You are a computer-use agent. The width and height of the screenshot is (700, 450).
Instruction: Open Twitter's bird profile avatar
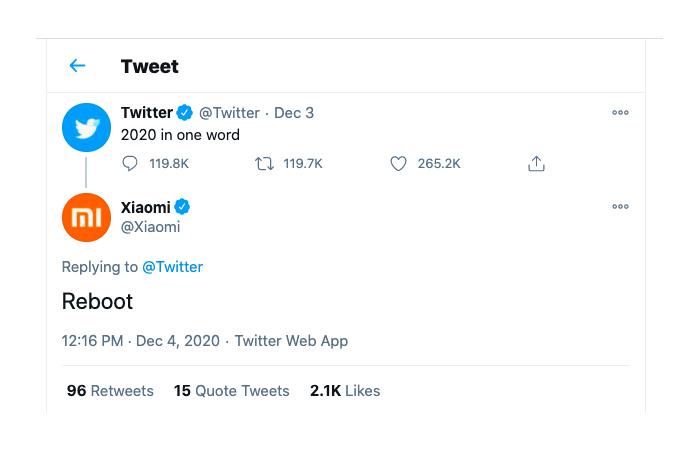[x=86, y=128]
